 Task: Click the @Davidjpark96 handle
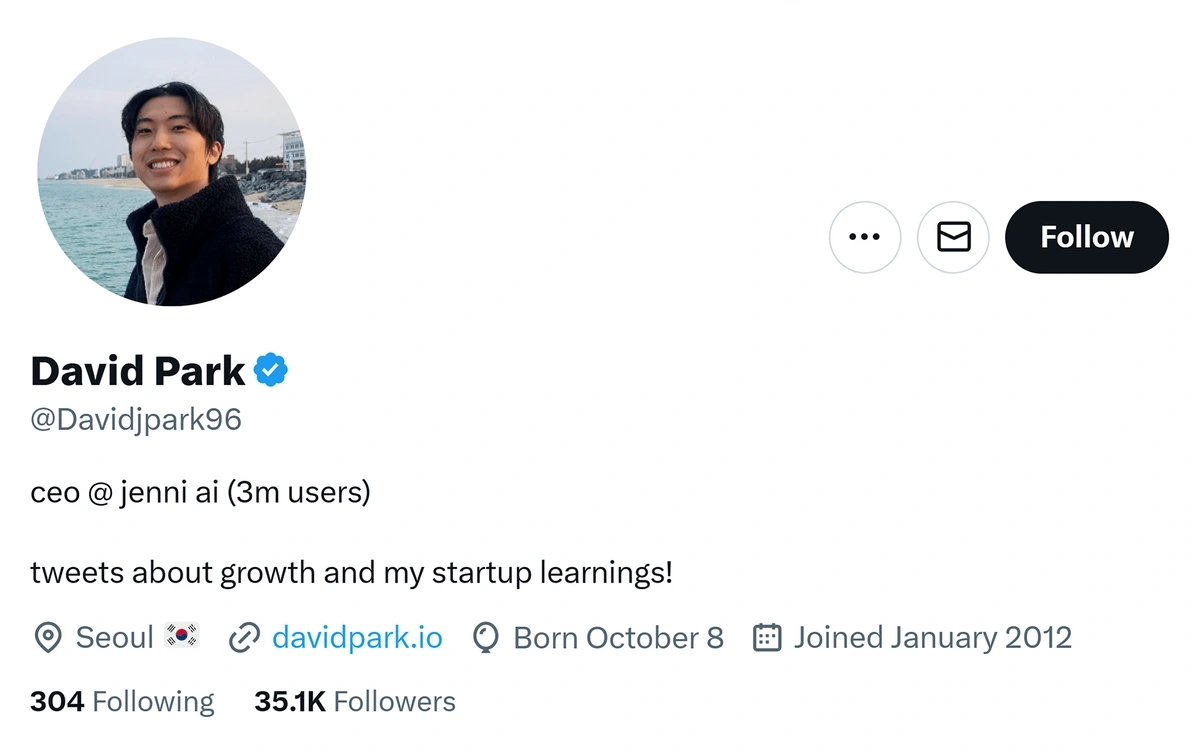point(136,419)
